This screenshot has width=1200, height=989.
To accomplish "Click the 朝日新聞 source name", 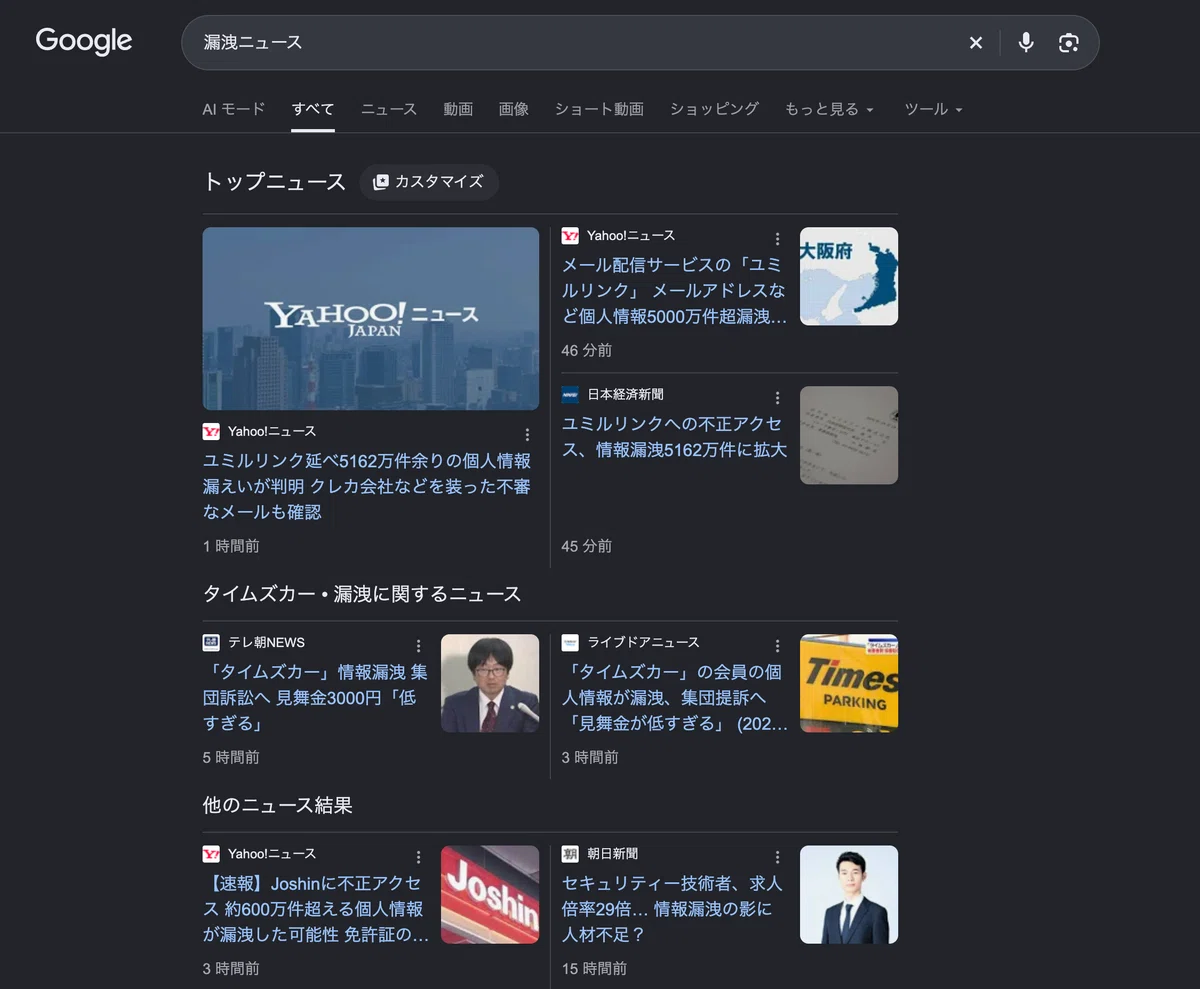I will (x=612, y=854).
